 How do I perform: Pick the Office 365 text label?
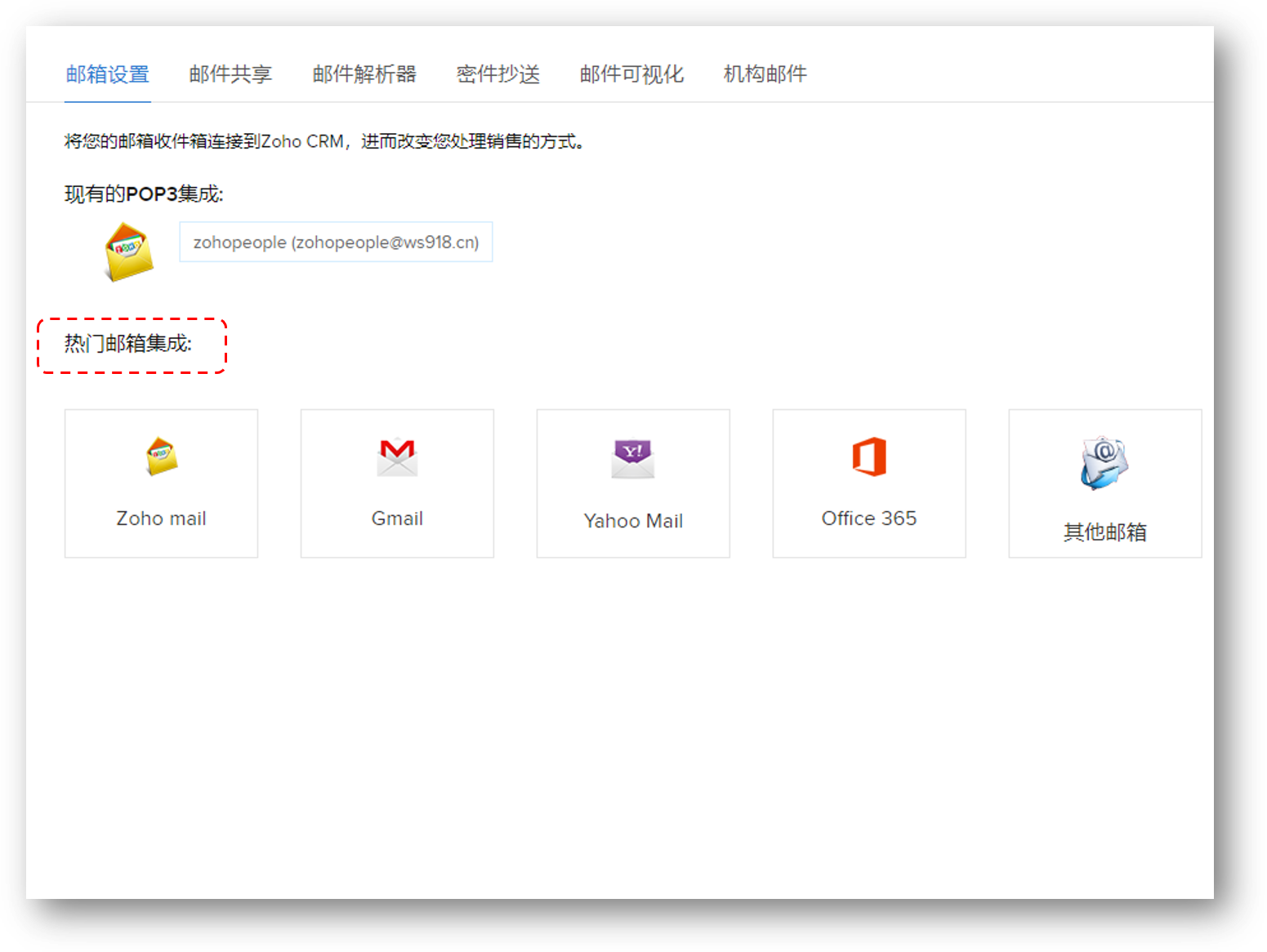pos(869,518)
